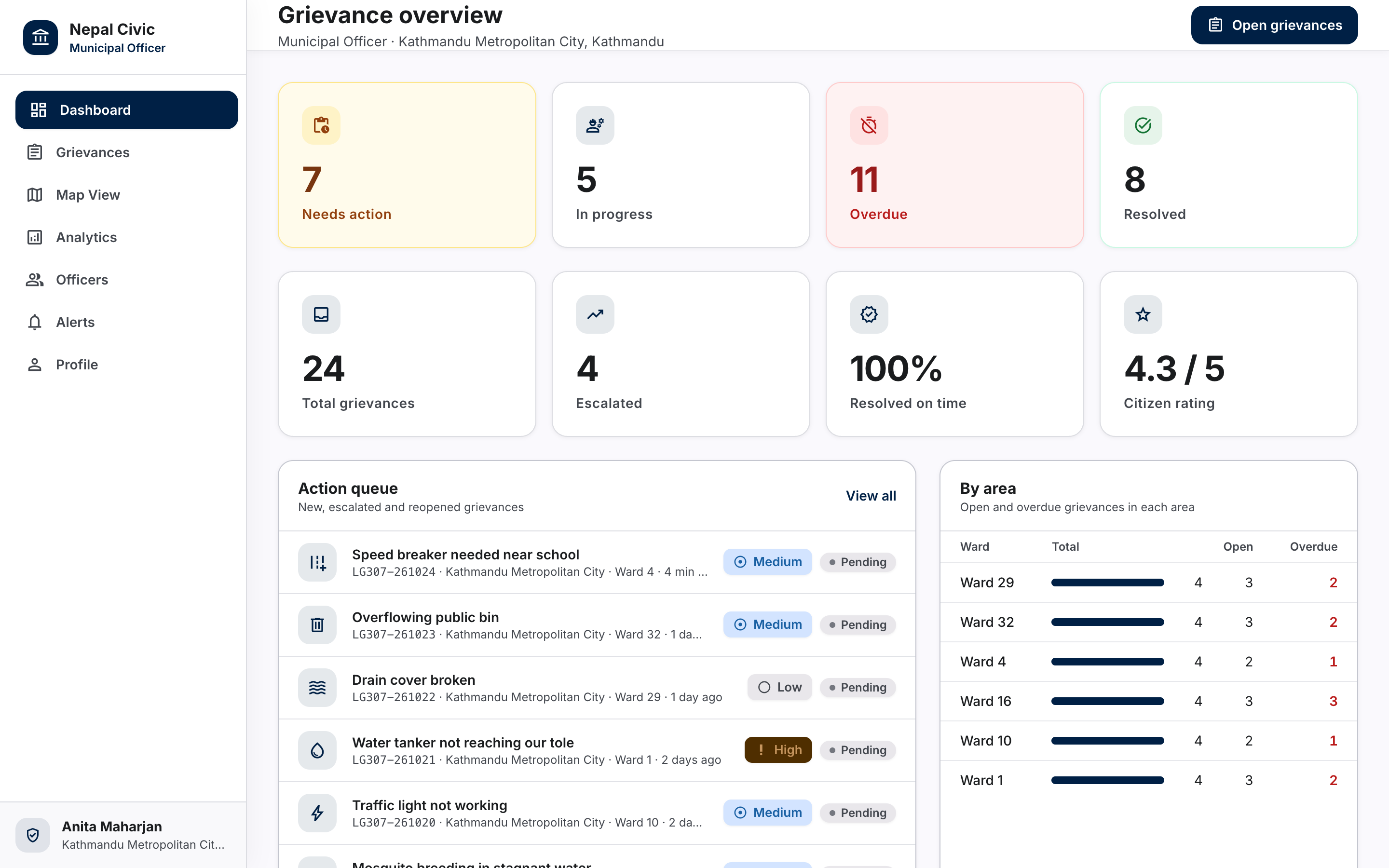Click the Dashboard grid icon in sidebar

click(x=39, y=109)
